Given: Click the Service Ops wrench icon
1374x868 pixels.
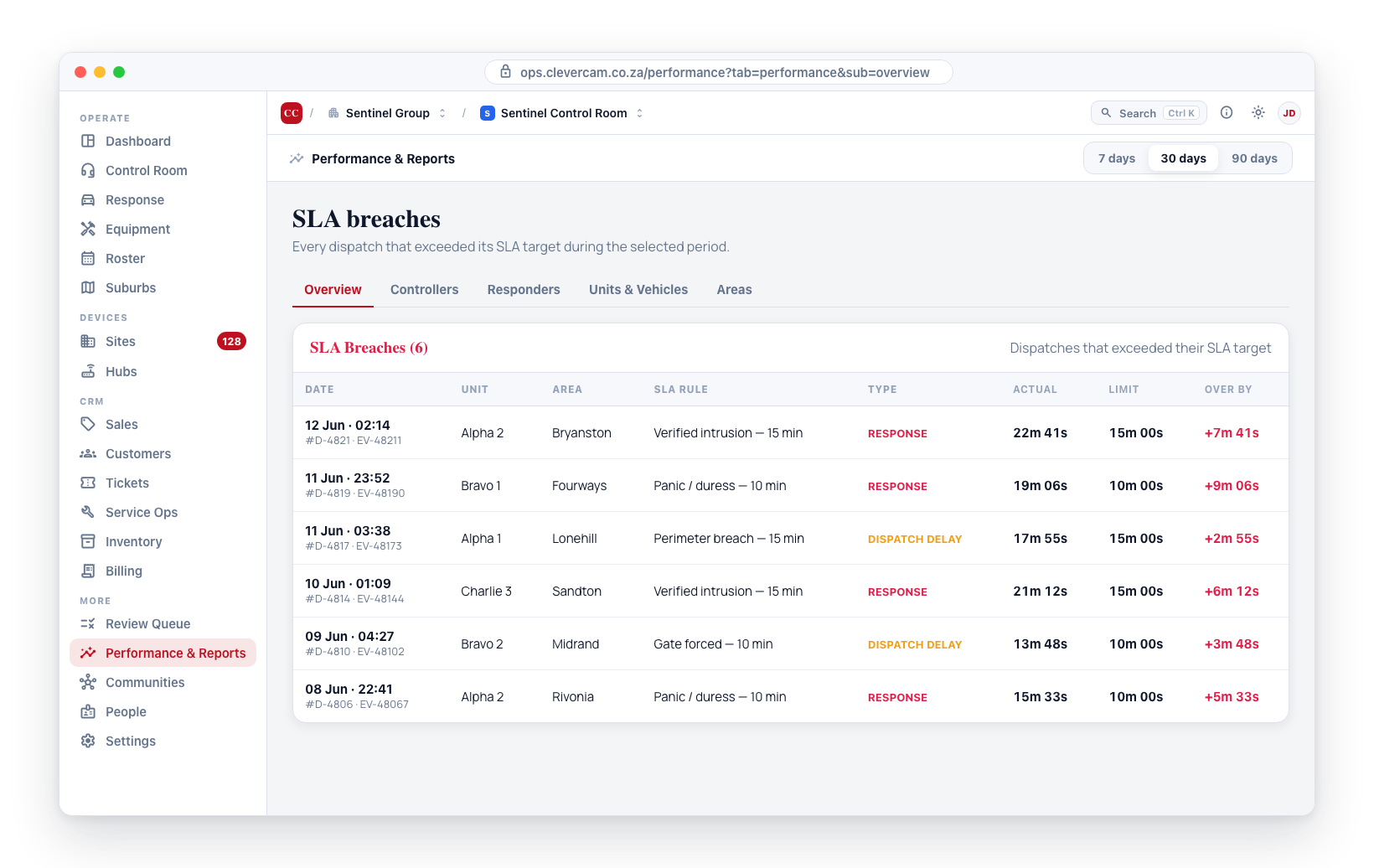Looking at the screenshot, I should 88,512.
